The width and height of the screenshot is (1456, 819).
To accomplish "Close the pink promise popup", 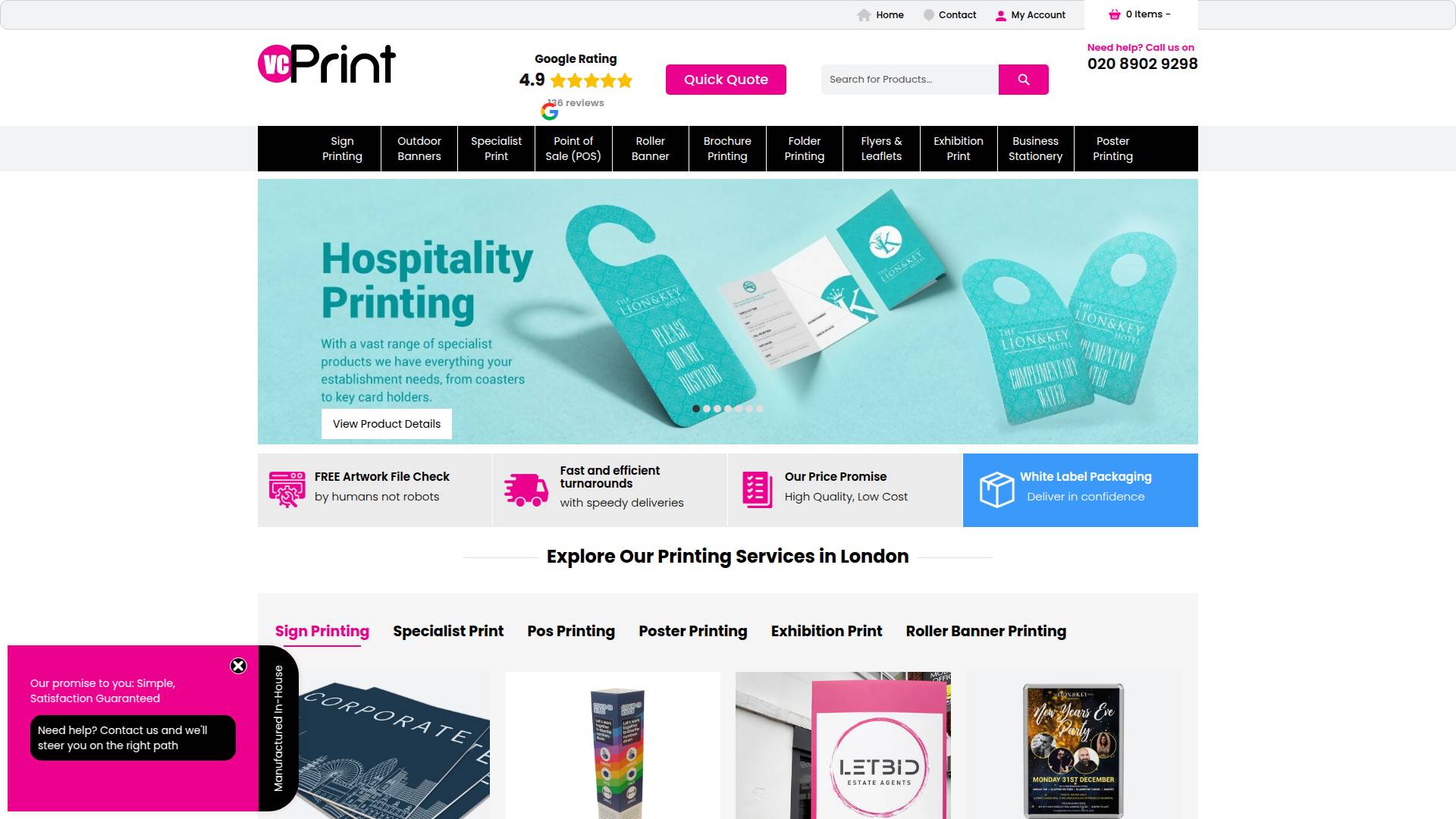I will [238, 666].
